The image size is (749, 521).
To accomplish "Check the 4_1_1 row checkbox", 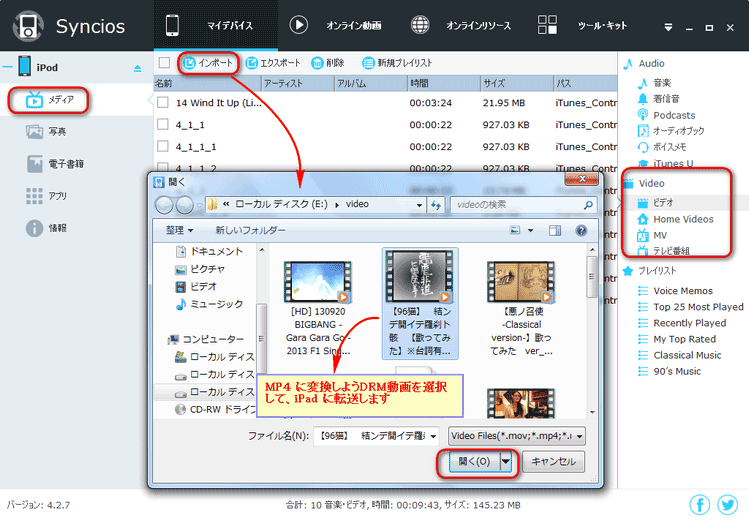I will (x=163, y=124).
